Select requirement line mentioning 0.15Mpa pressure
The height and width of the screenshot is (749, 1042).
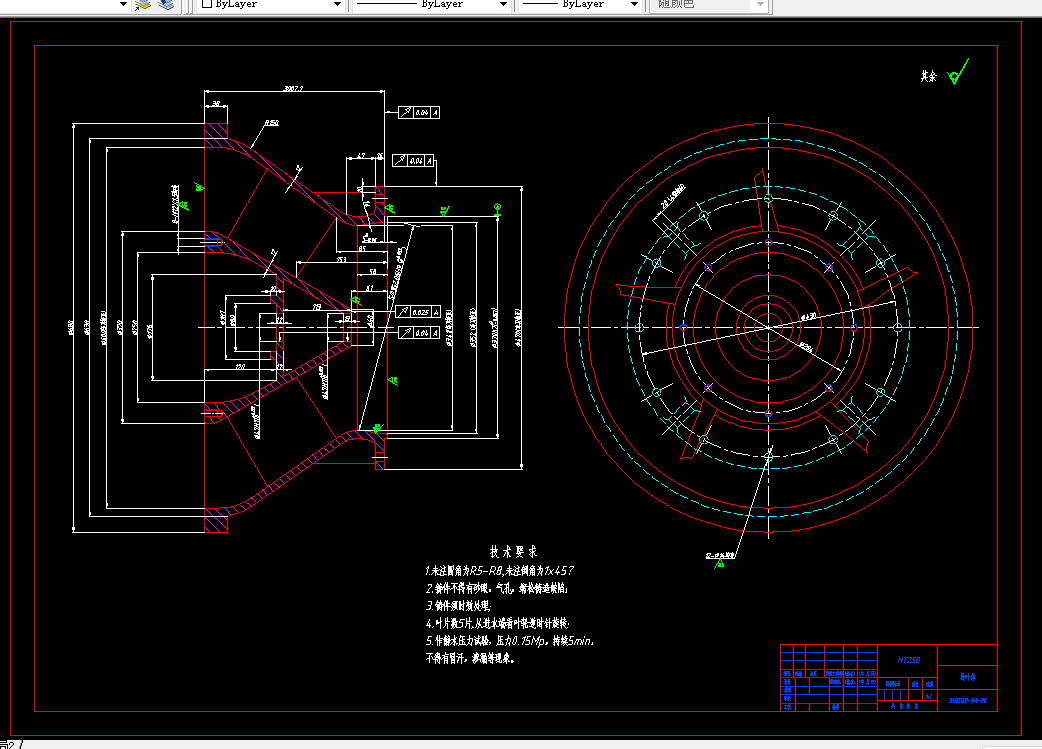coord(510,641)
